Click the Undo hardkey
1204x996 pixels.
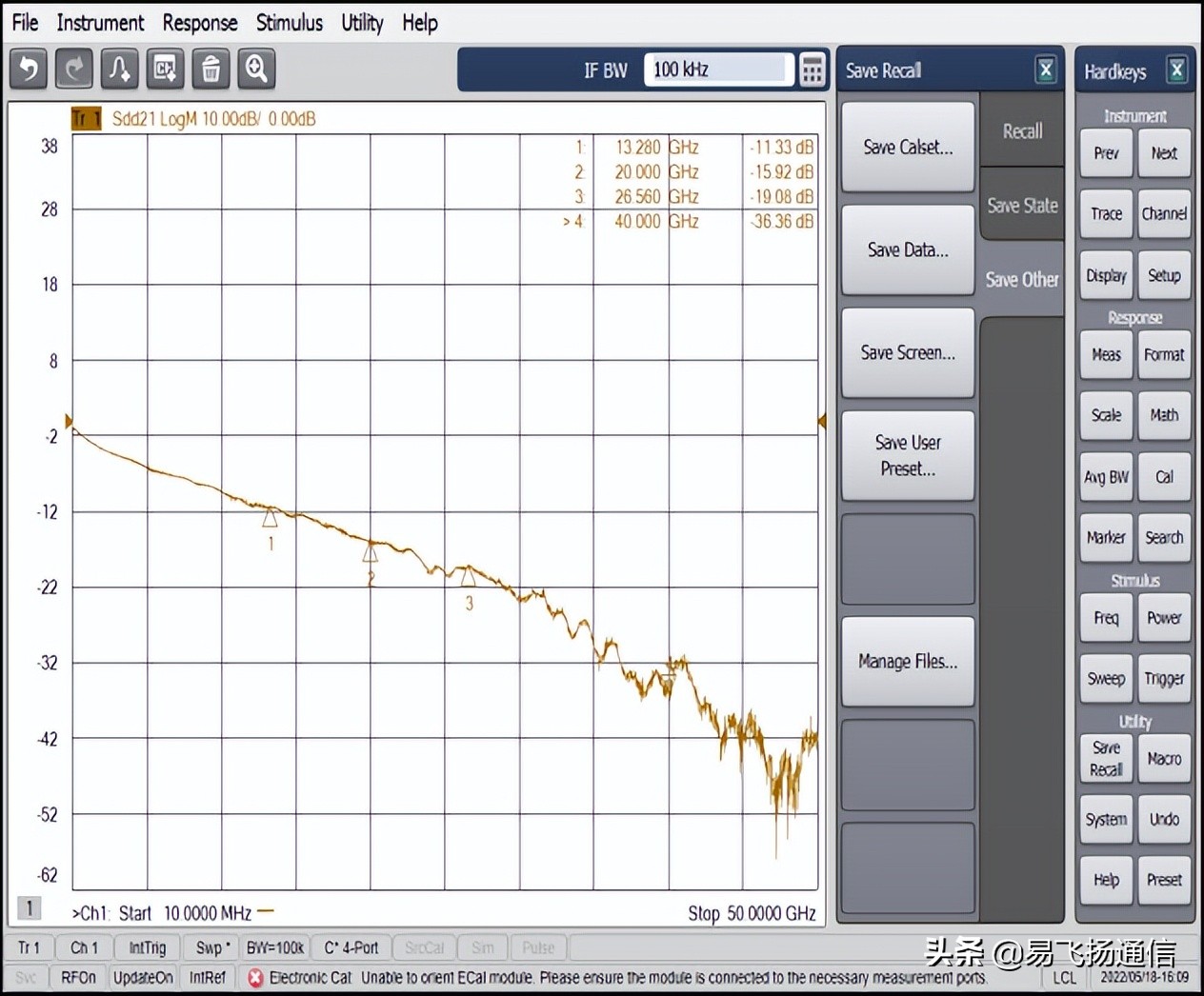tap(1164, 819)
